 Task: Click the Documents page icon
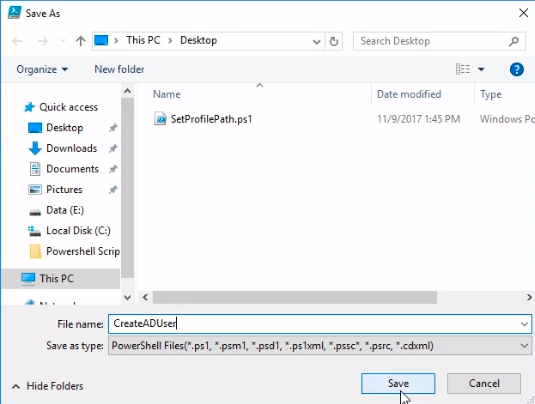tap(35, 169)
